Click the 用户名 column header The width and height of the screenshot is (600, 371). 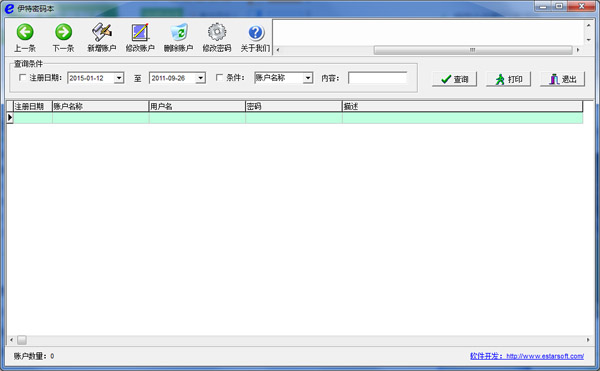tap(197, 106)
